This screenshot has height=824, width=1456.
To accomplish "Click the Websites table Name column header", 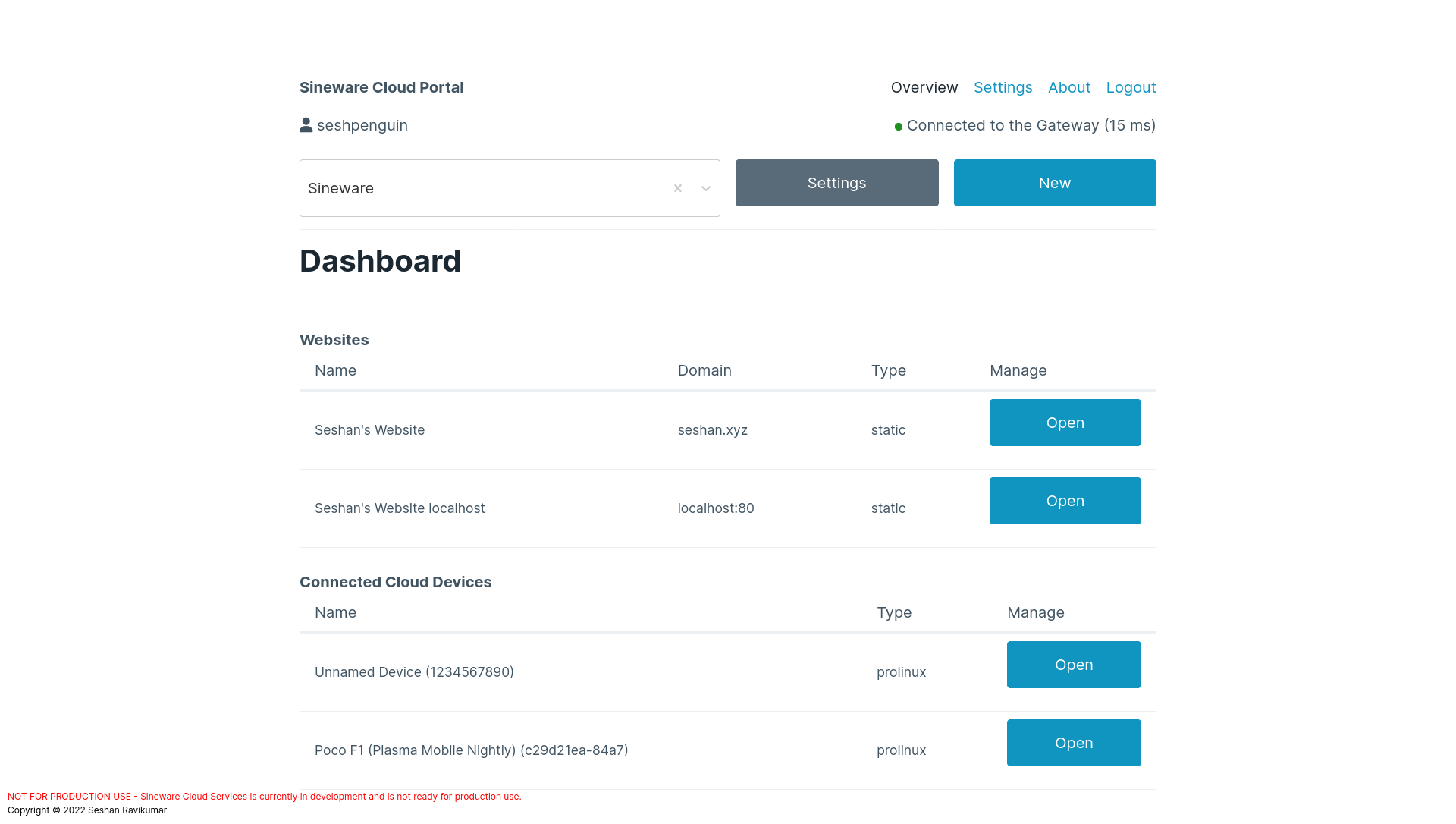I will coord(335,370).
